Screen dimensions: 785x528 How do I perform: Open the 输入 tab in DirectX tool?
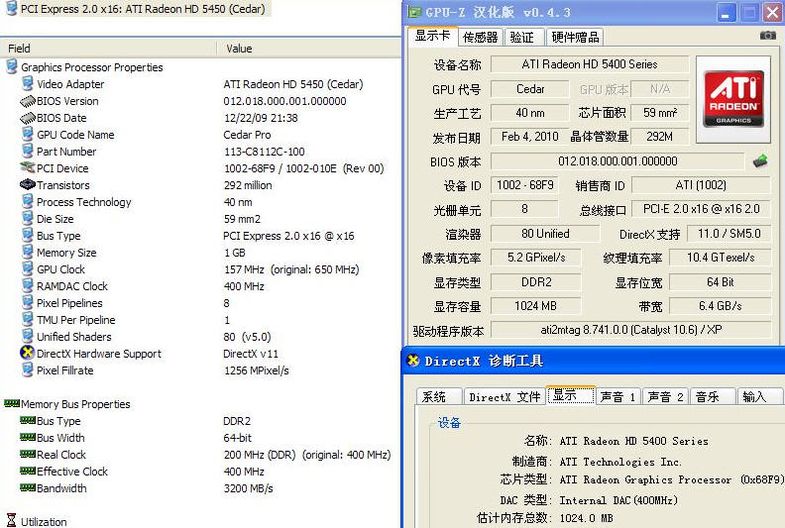[x=759, y=397]
